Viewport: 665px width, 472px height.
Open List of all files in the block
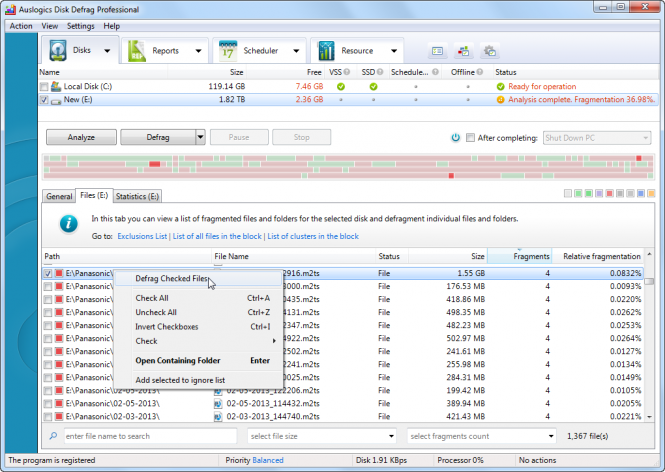tap(217, 236)
